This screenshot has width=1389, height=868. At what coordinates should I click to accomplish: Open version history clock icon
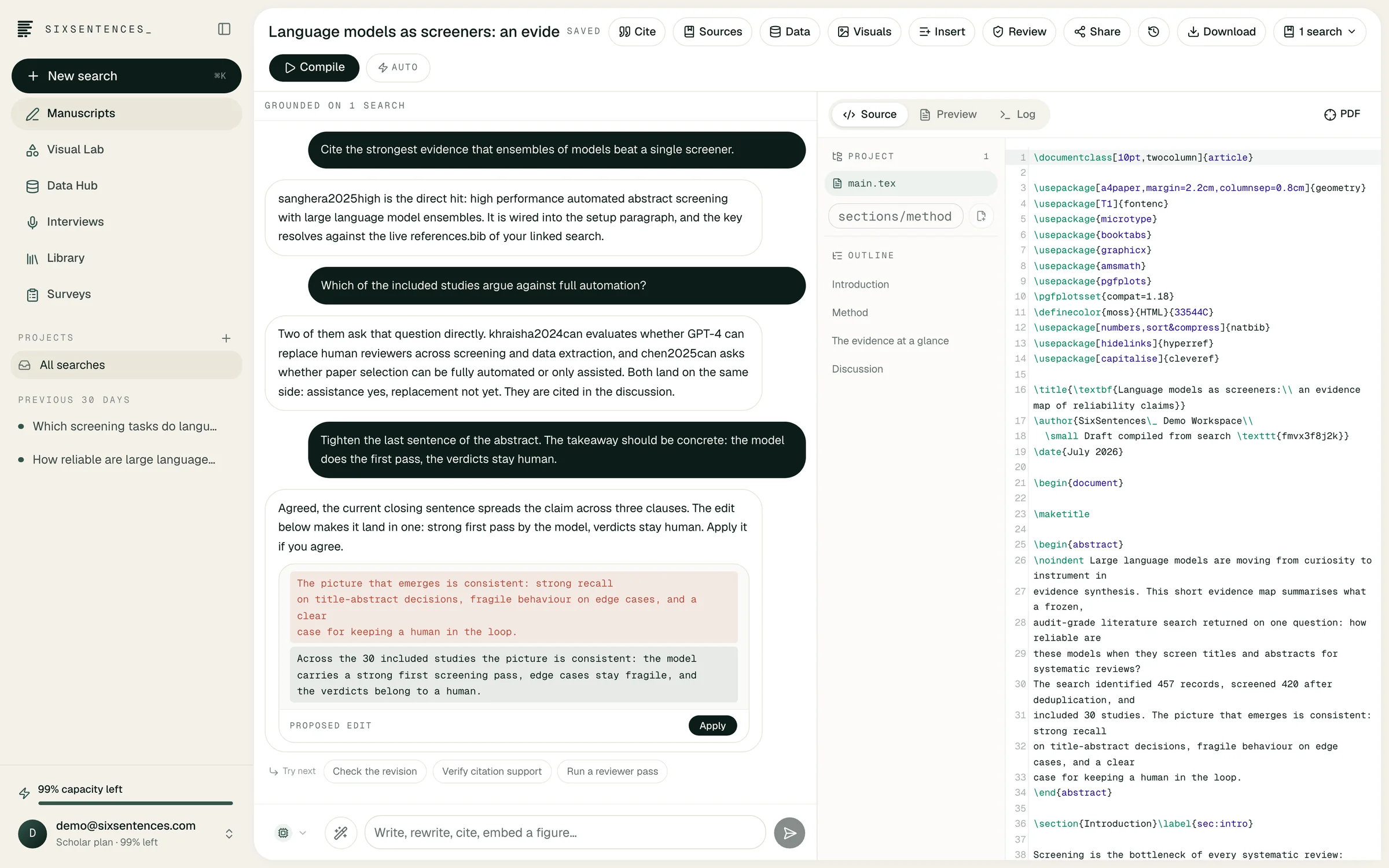[x=1153, y=32]
